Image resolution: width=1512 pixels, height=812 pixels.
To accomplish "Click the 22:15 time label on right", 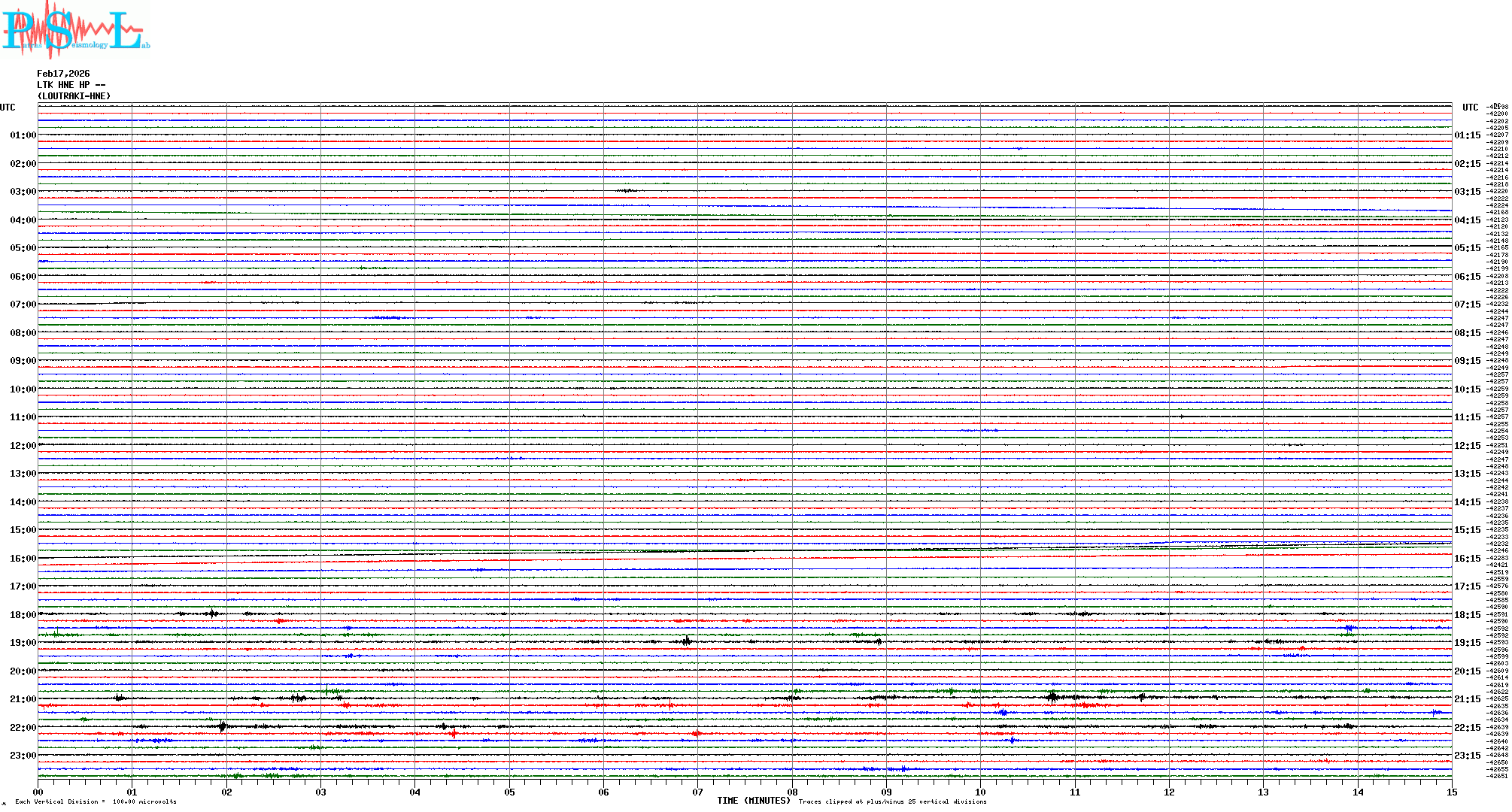I will point(1467,728).
